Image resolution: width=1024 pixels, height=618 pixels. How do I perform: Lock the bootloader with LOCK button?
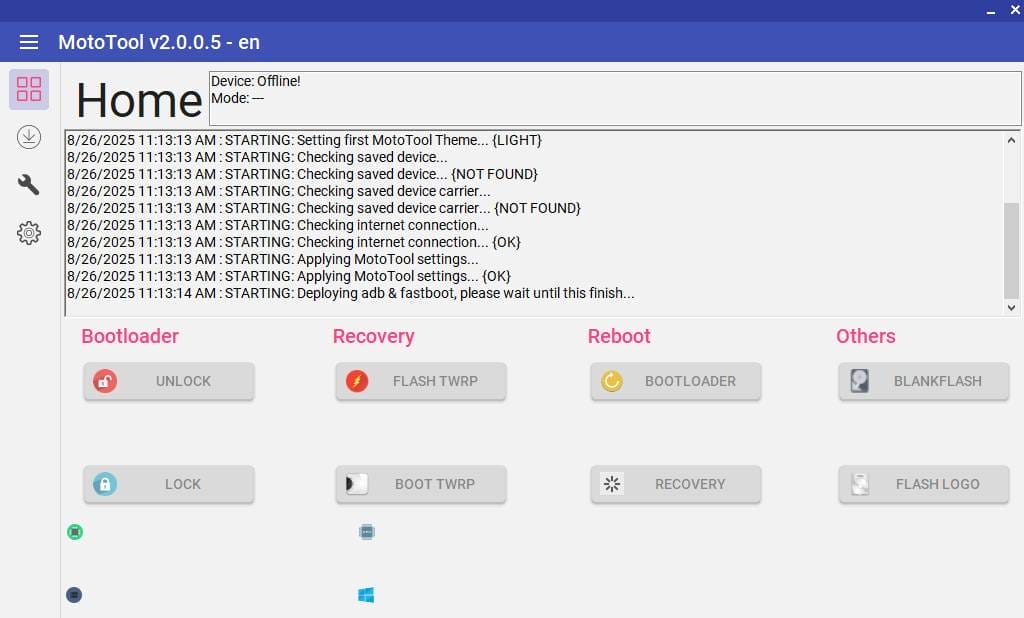point(168,484)
